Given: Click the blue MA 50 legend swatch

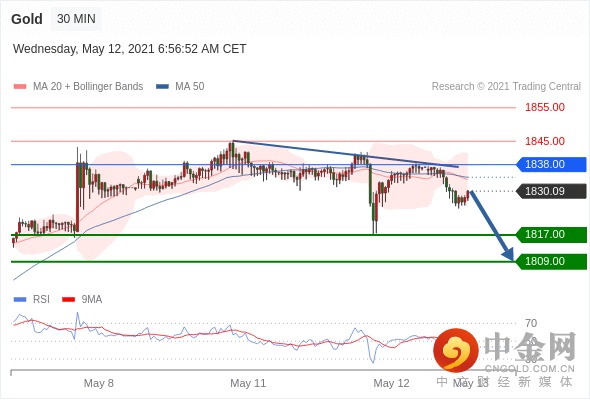Looking at the screenshot, I should (x=162, y=87).
